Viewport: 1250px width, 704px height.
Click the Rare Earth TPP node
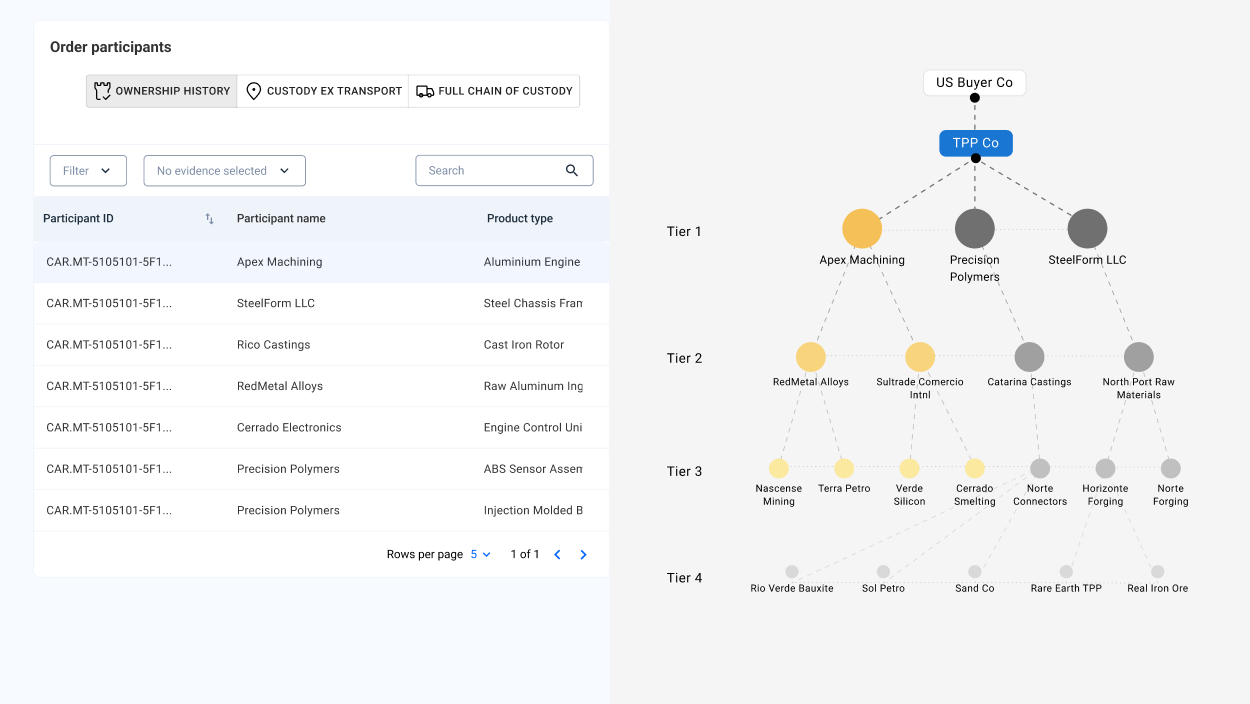point(1066,572)
